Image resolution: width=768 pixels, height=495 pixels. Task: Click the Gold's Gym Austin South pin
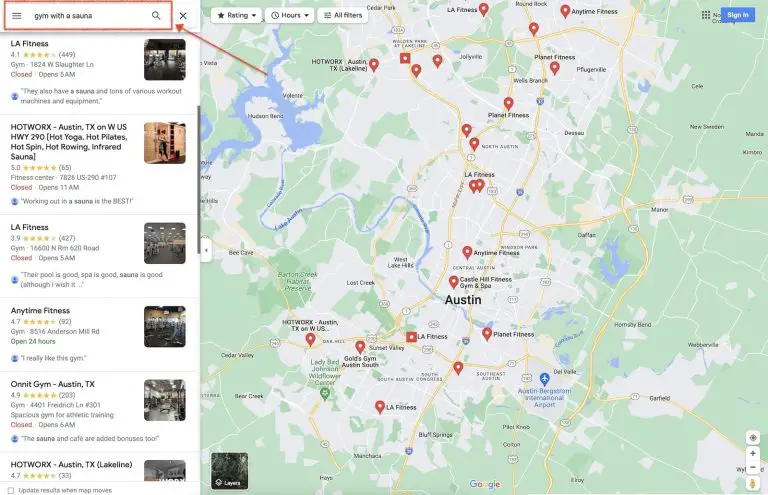tap(360, 347)
